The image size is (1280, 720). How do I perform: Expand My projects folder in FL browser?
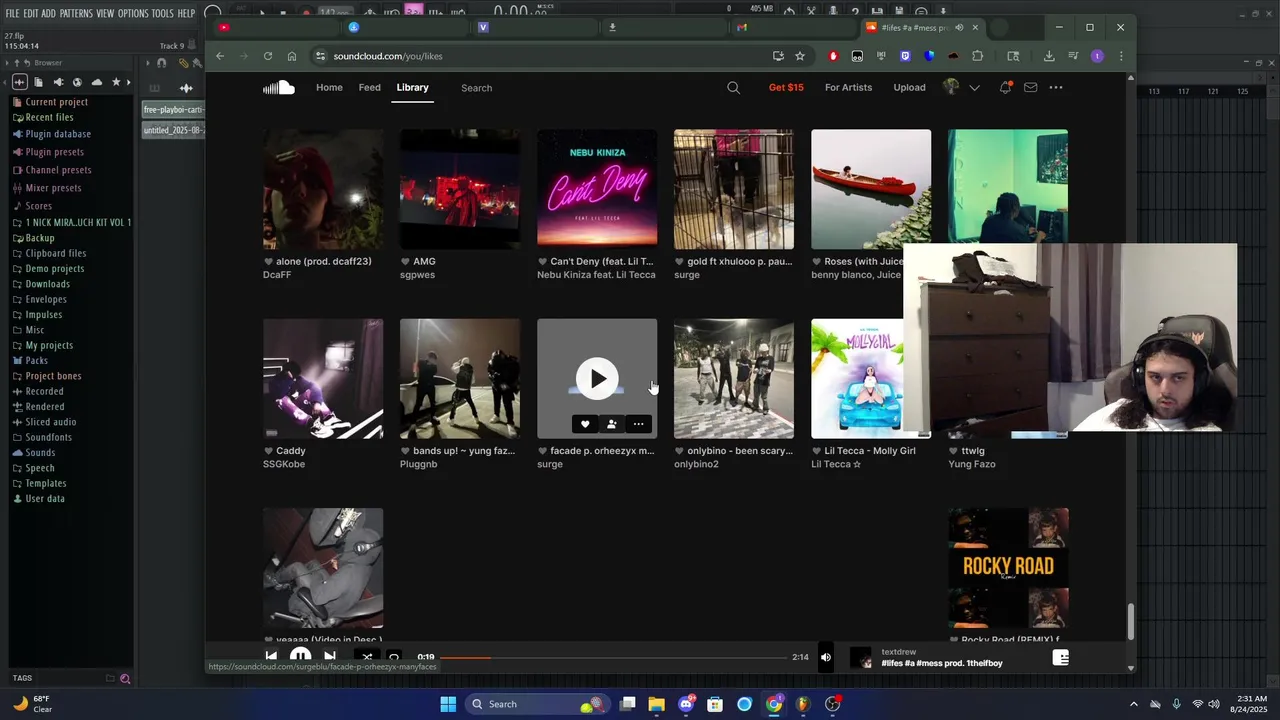click(49, 345)
